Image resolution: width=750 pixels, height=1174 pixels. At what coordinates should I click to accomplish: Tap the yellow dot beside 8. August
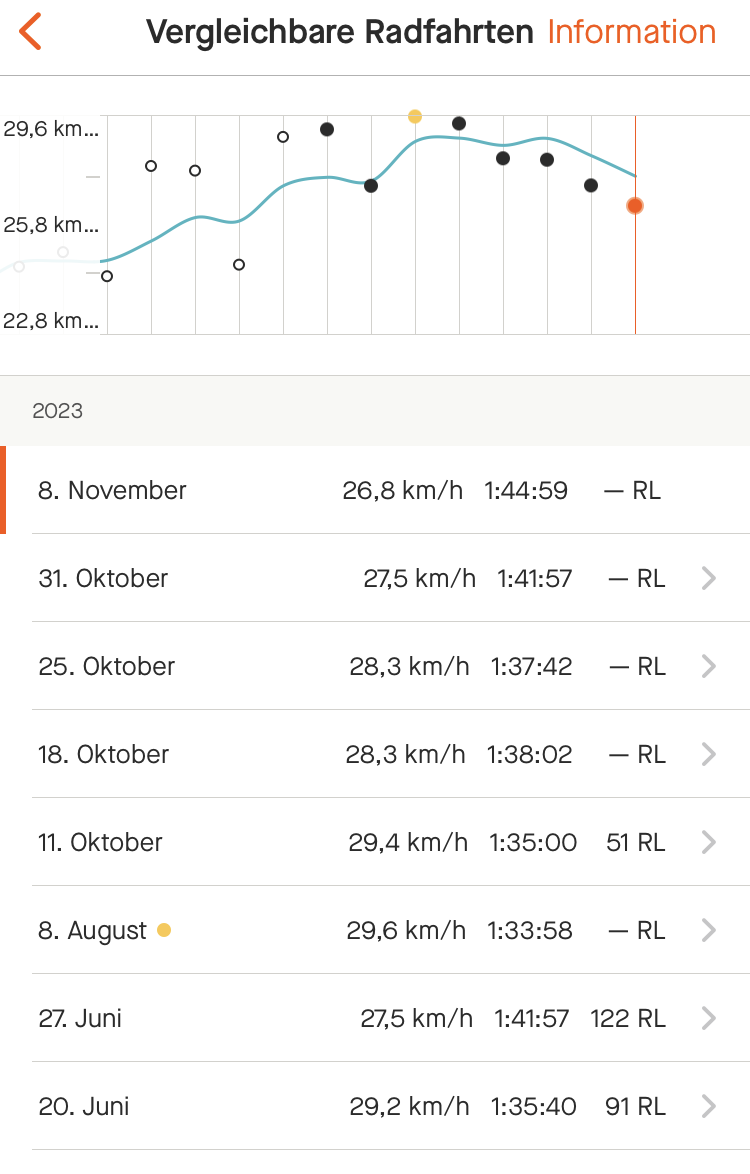[x=164, y=930]
